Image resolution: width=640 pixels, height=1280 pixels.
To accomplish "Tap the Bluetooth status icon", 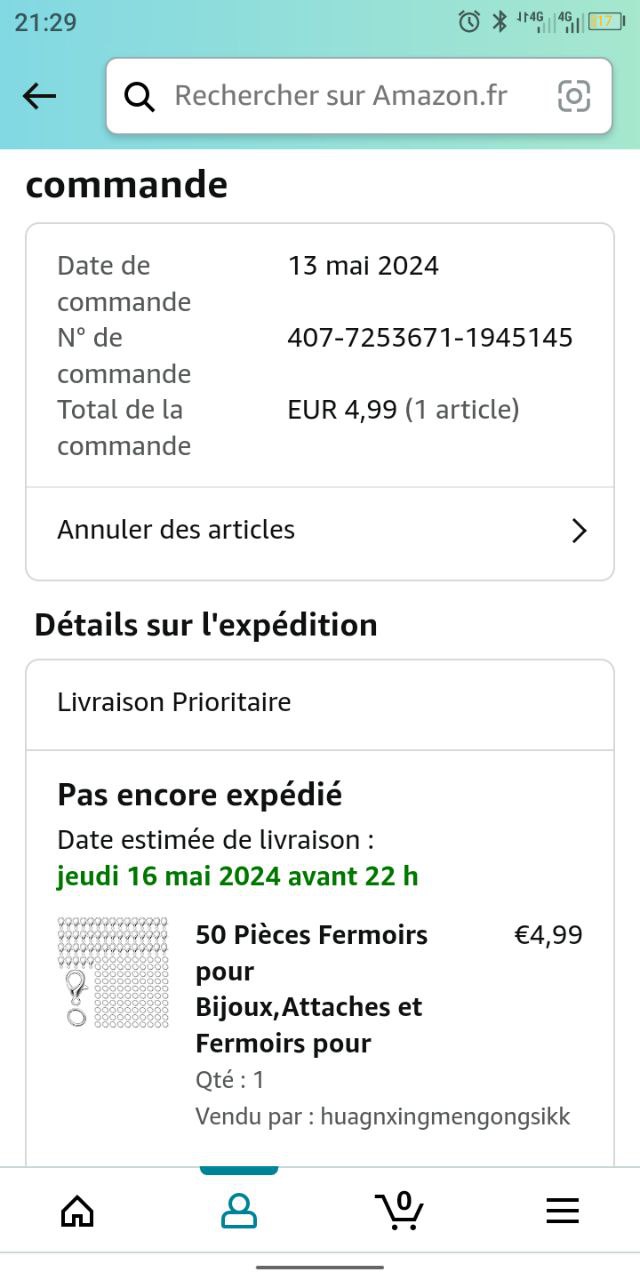I will point(499,21).
